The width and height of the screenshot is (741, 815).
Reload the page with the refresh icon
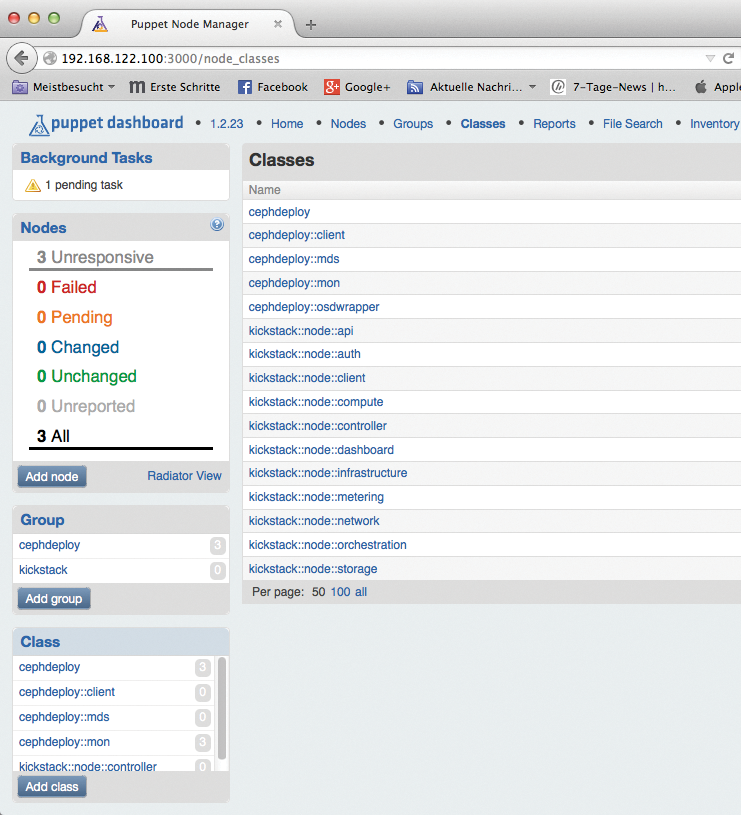pyautogui.click(x=729, y=59)
